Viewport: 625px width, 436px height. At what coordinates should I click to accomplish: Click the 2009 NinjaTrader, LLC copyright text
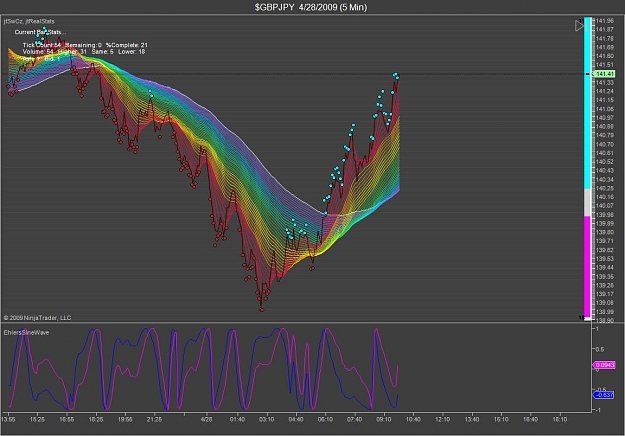pos(37,318)
